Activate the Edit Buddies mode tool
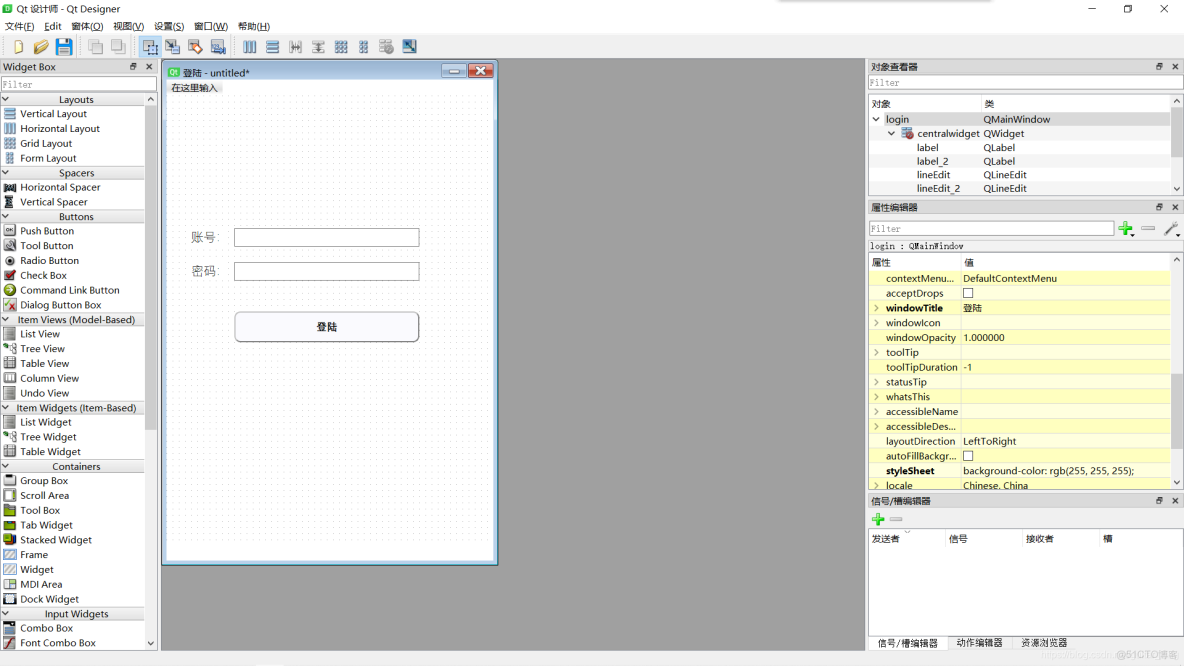Screen dimensions: 1184x666 pos(195,46)
